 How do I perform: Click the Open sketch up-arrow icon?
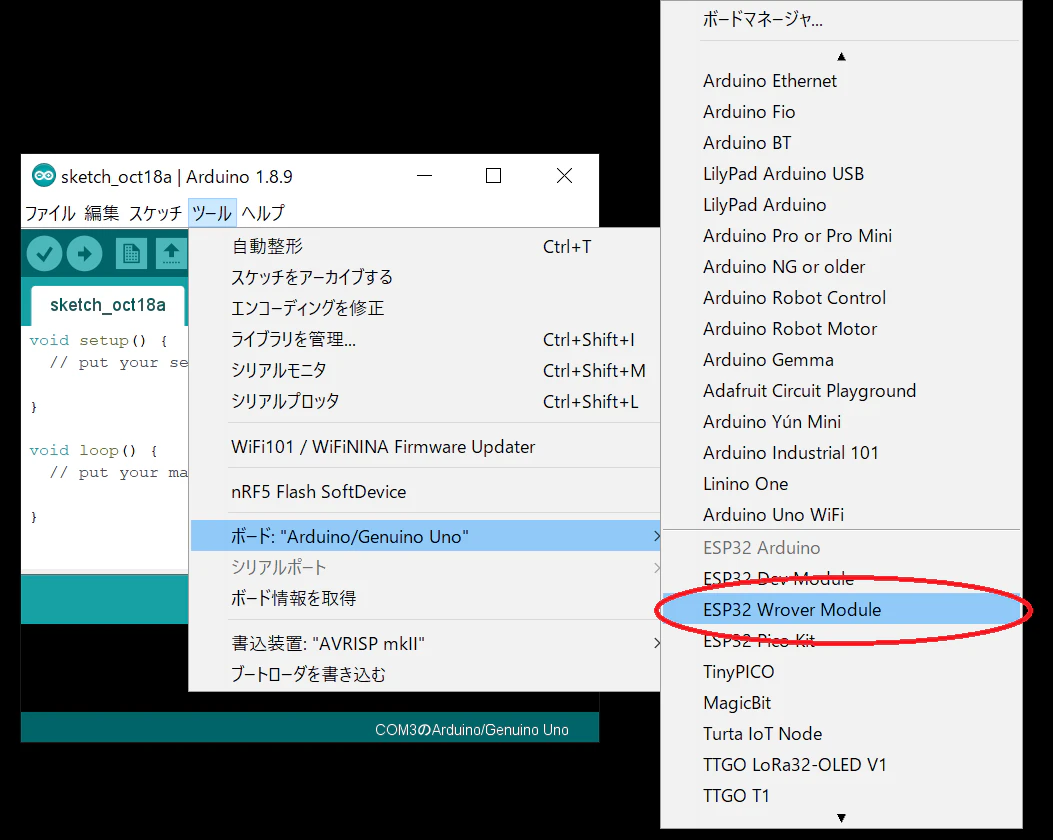tap(171, 254)
